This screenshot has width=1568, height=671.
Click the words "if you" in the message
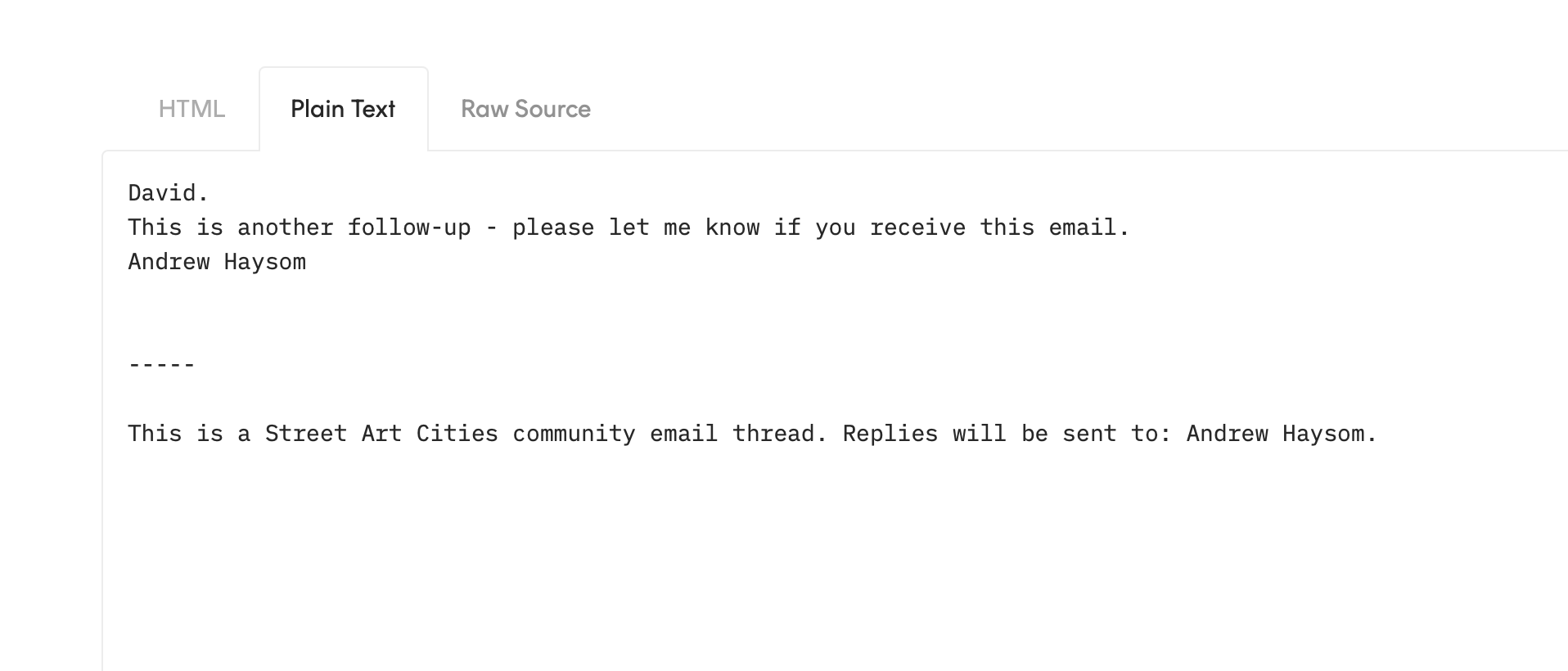[814, 227]
